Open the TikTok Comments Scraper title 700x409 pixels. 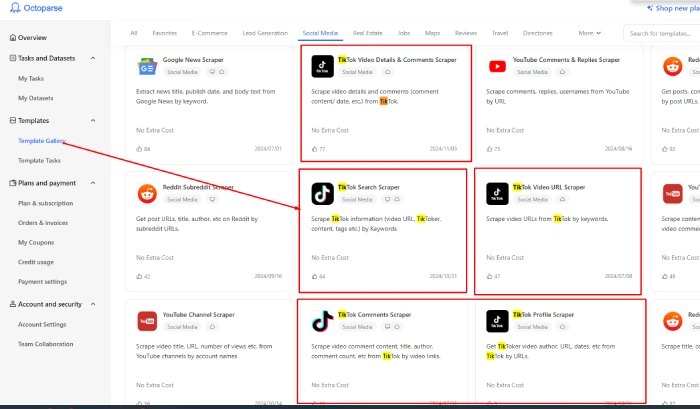(x=375, y=314)
